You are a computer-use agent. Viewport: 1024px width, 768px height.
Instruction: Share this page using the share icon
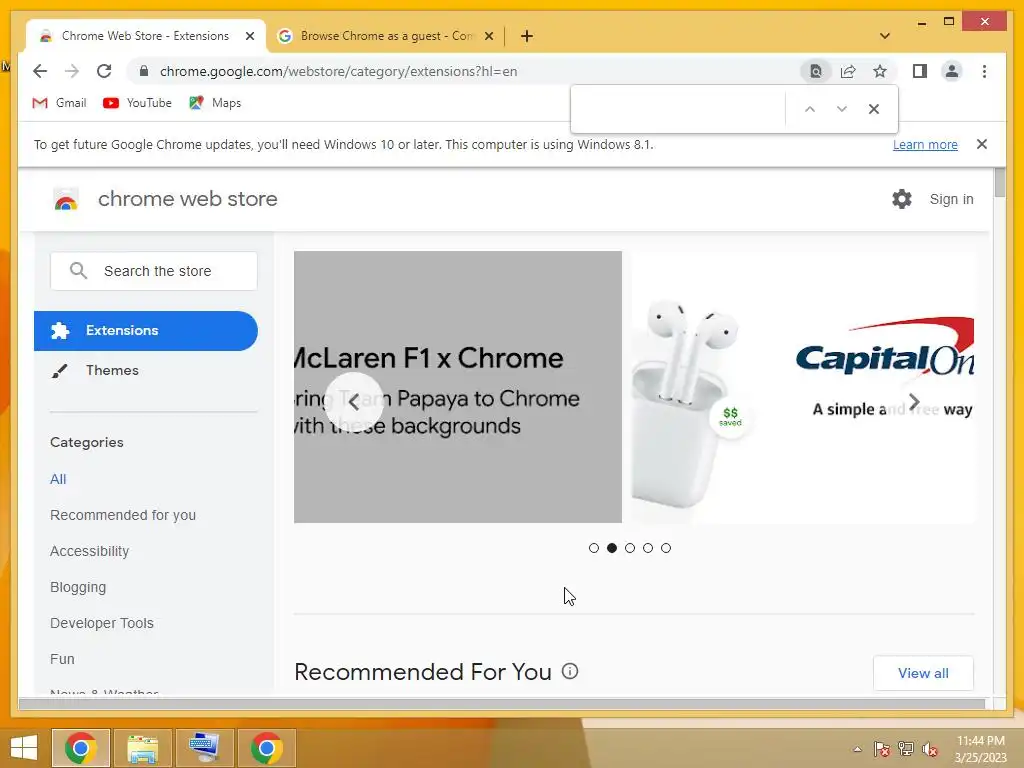tap(848, 71)
